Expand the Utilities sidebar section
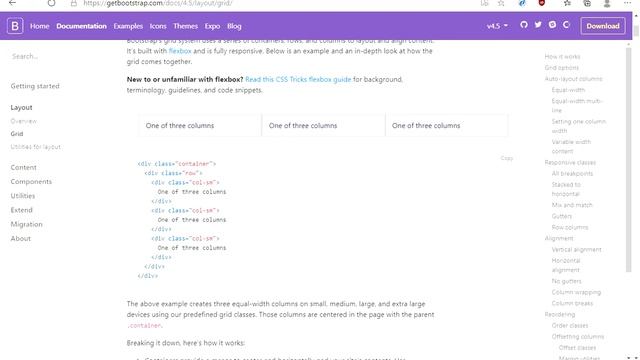 tap(23, 196)
